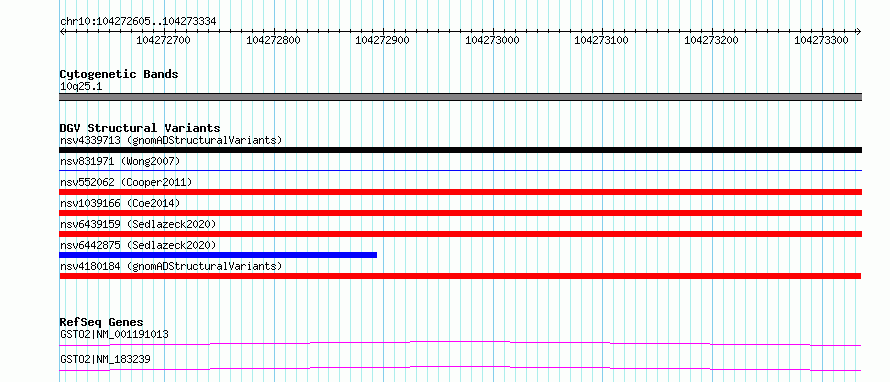890x382 pixels.
Task: Open variant nsv552062 (Cooper2011) label
Action: click(x=126, y=182)
